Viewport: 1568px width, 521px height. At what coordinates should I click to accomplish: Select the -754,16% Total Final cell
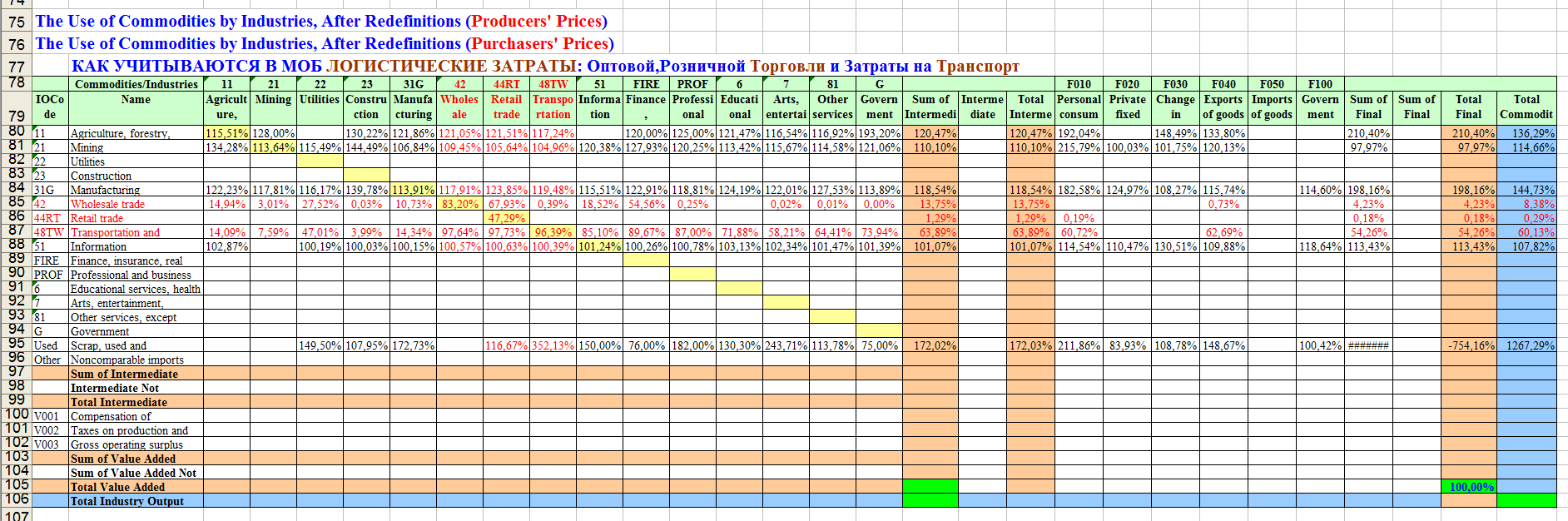(1468, 345)
